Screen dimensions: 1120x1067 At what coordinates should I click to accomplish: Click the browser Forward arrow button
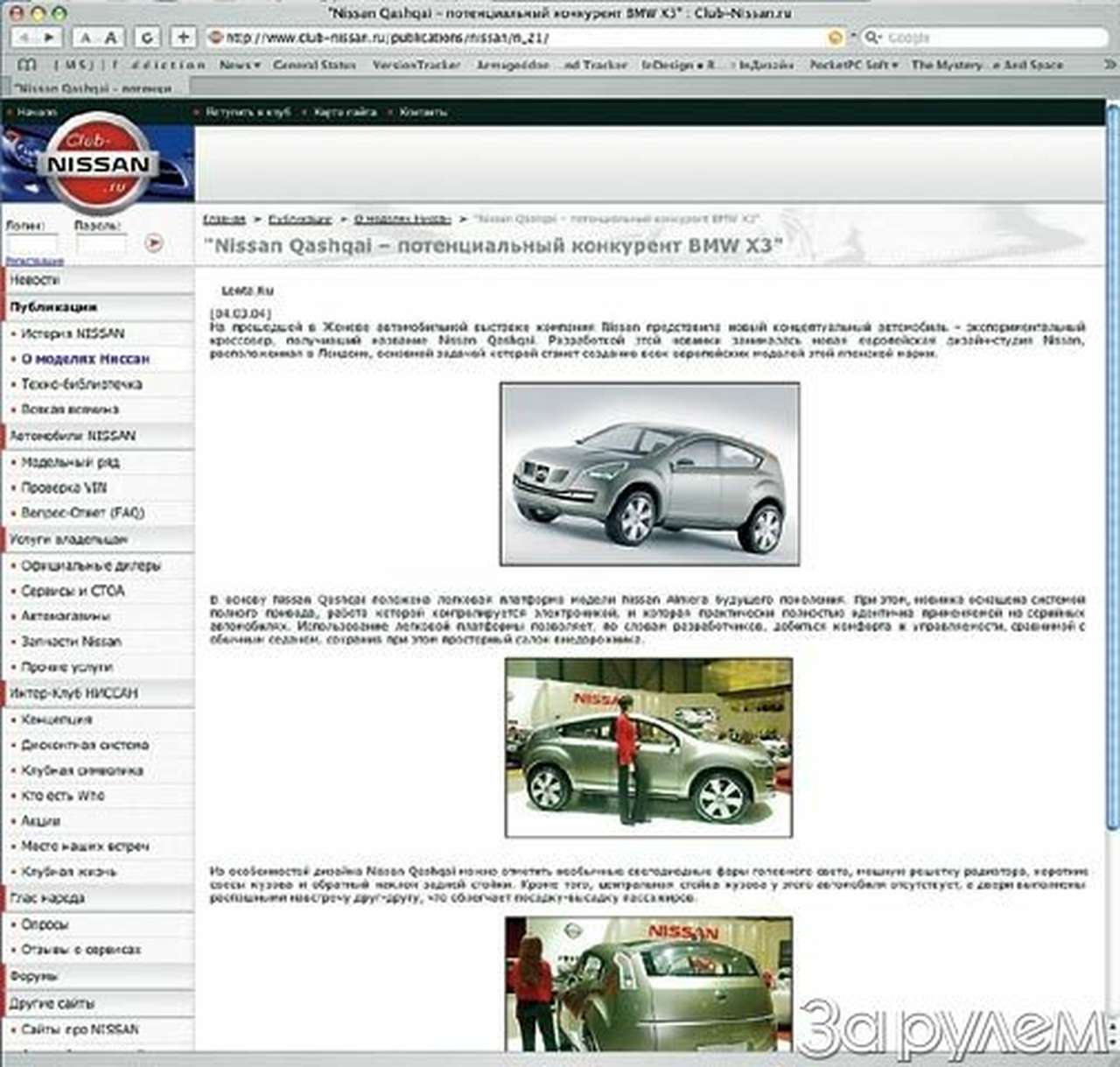(x=50, y=38)
